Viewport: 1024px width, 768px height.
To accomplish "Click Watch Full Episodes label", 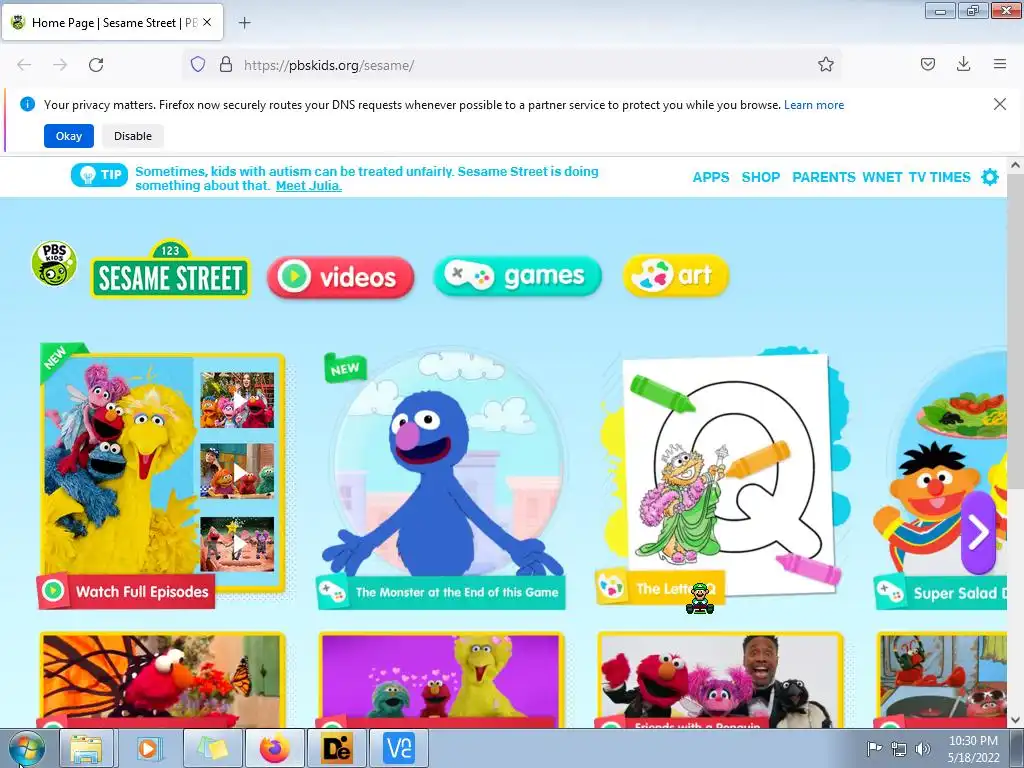I will [x=142, y=592].
